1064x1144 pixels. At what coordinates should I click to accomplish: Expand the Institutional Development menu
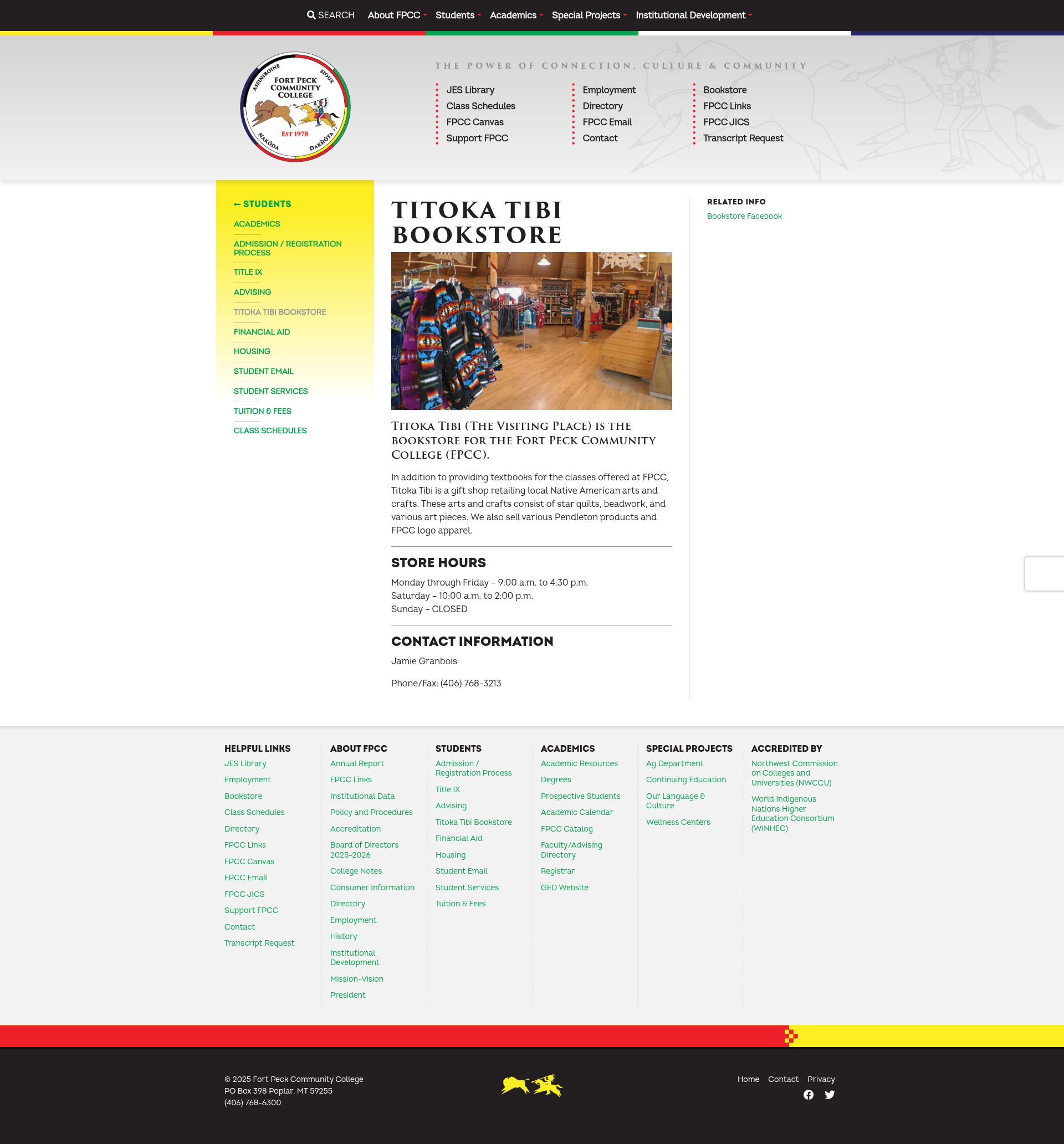[x=694, y=15]
